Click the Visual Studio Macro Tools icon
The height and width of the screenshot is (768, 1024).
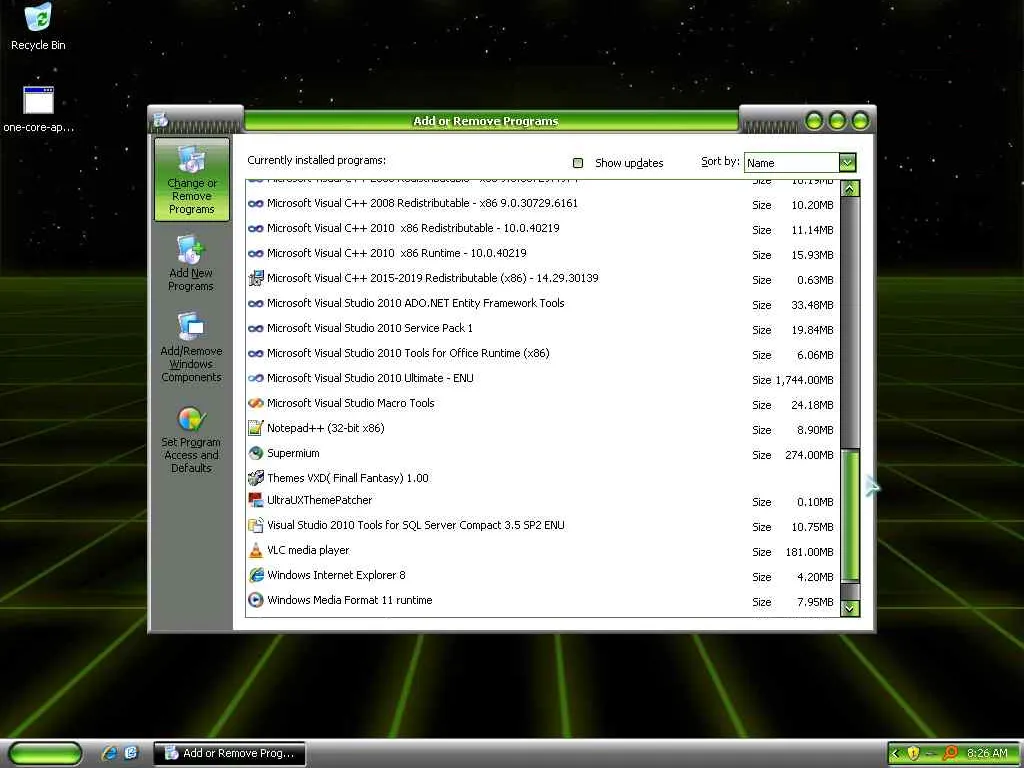pos(255,404)
